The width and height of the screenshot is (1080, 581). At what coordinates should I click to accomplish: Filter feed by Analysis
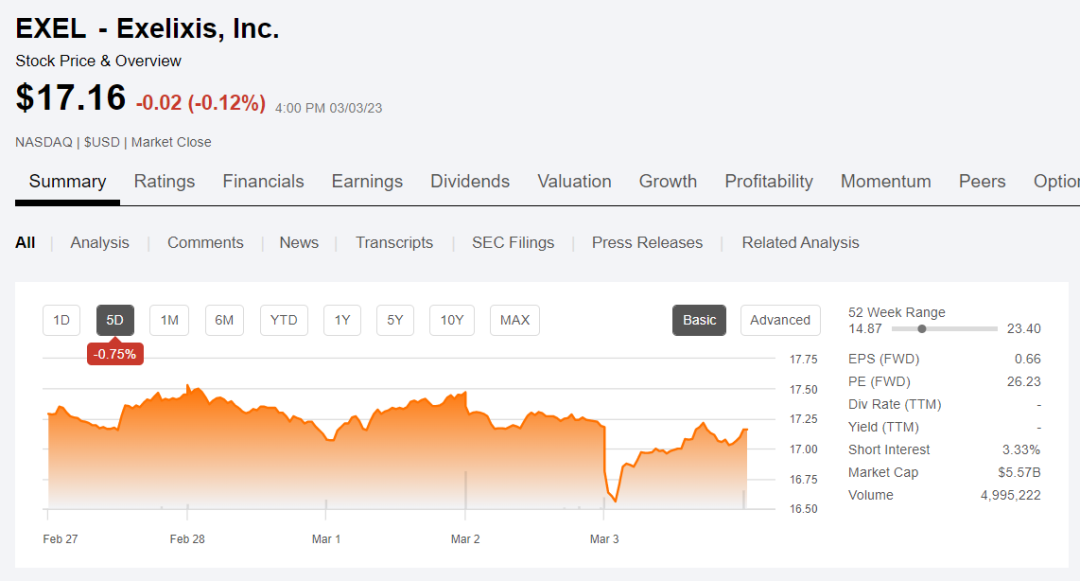(100, 242)
